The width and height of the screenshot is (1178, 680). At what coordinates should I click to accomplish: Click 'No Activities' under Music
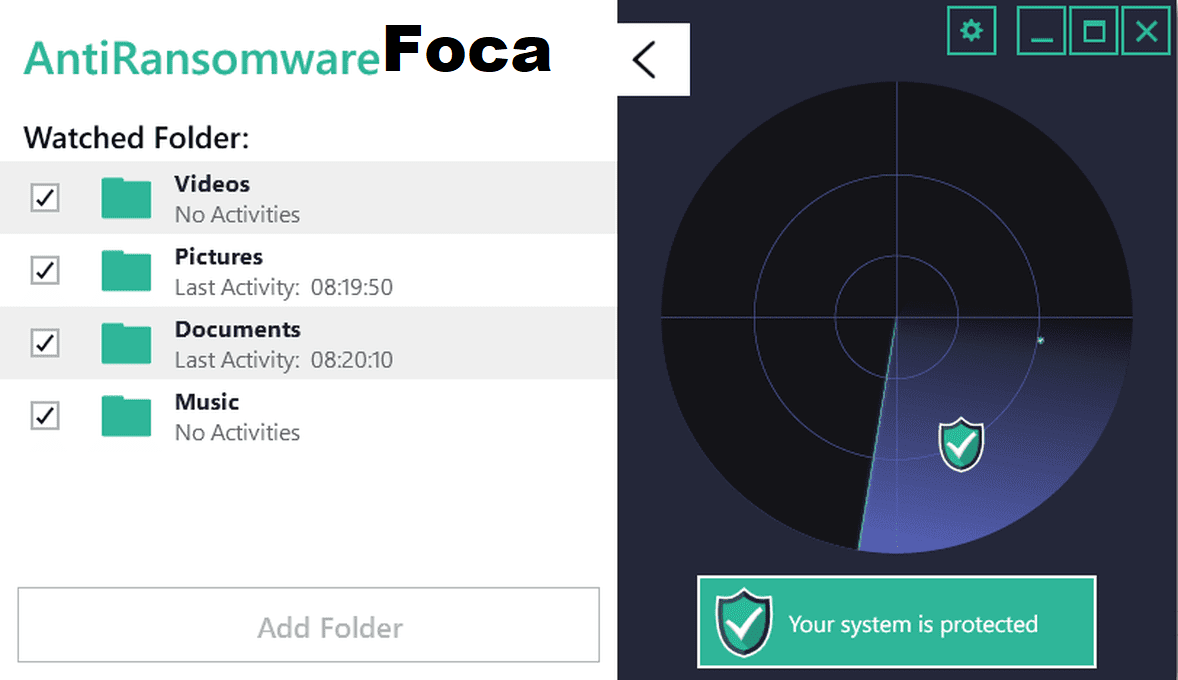point(237,433)
